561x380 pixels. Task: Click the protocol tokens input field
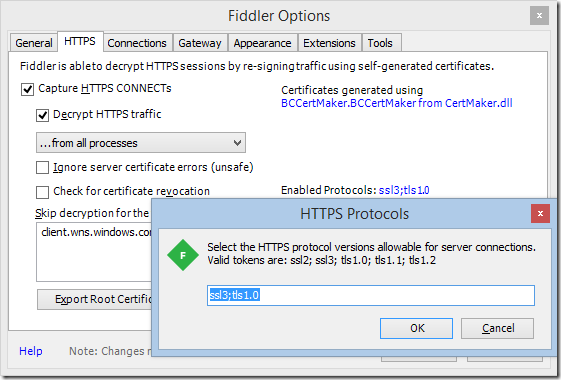(371, 295)
